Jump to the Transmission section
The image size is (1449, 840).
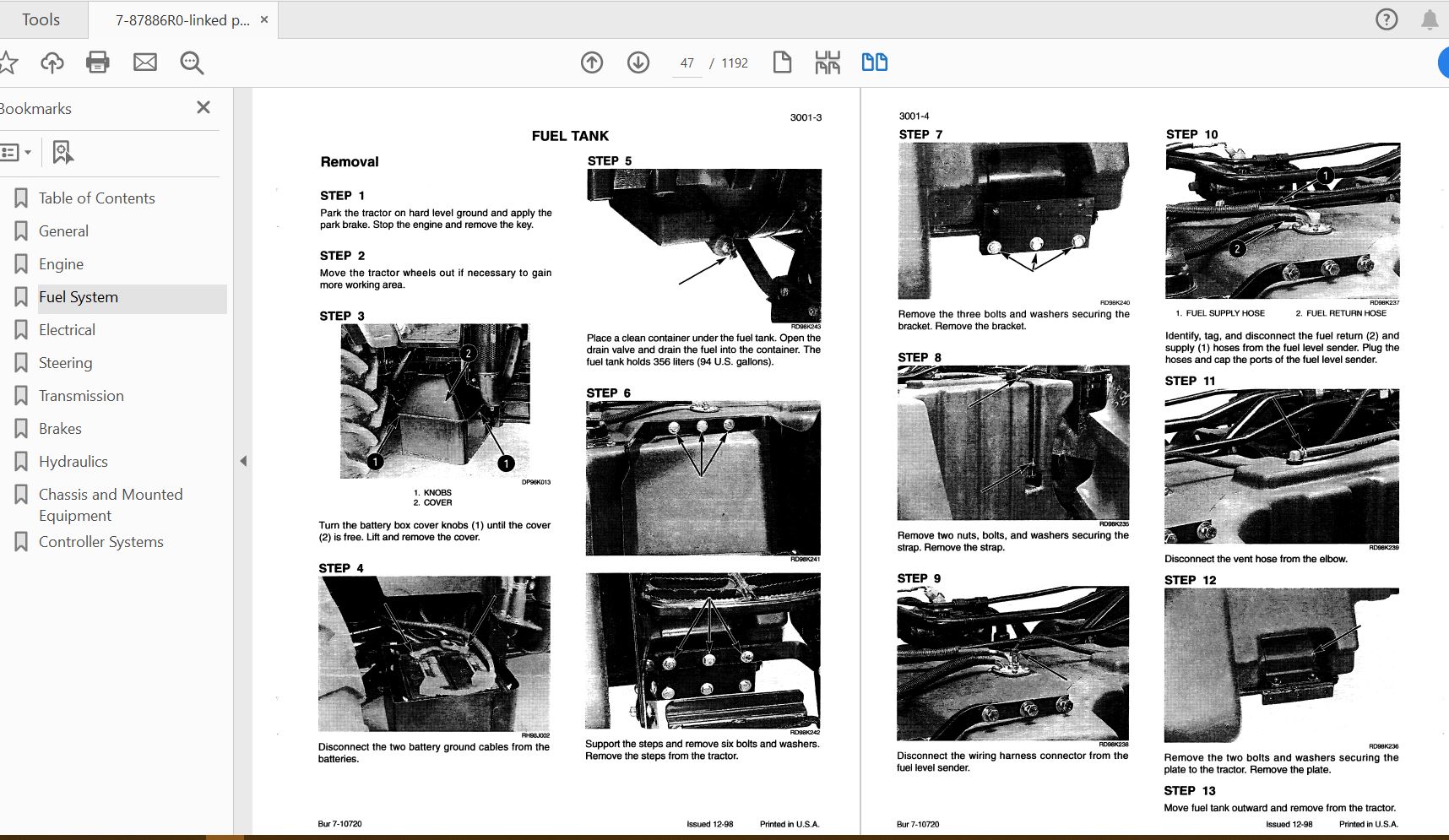(x=81, y=395)
